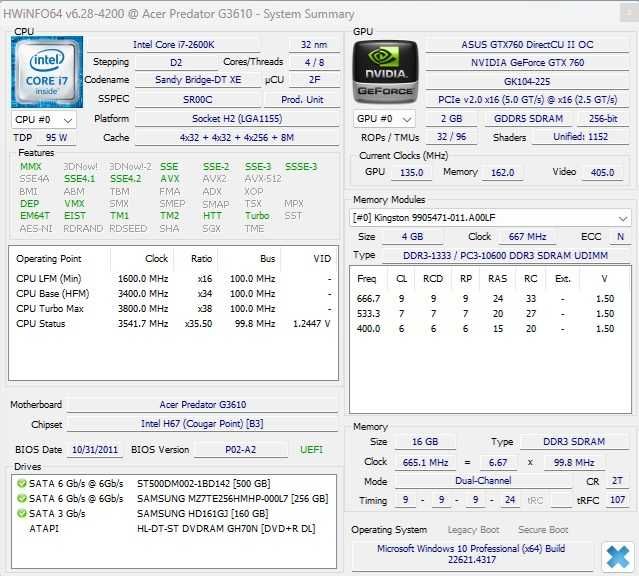Click the green UEFI label

coord(311,450)
